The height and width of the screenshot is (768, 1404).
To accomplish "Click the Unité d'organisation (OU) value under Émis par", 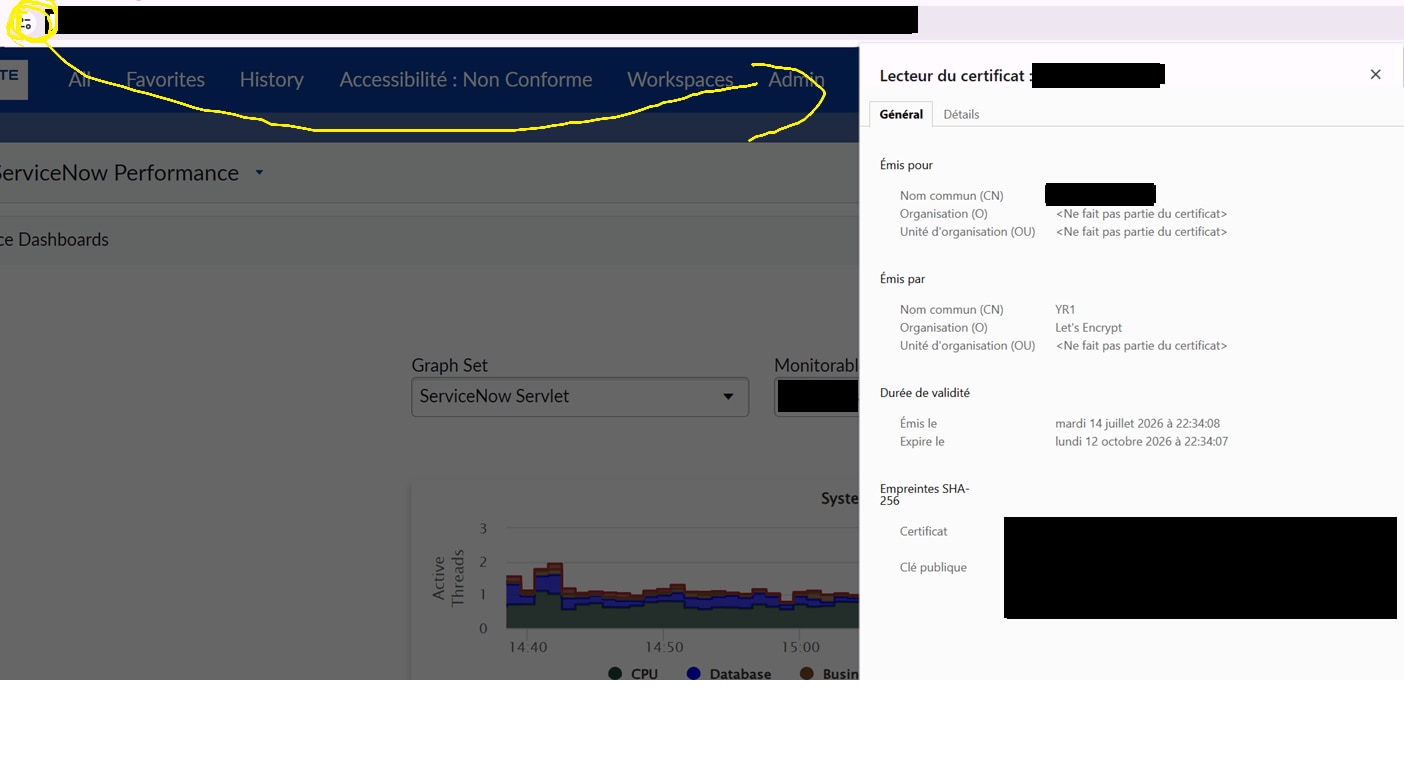I will 1141,346.
